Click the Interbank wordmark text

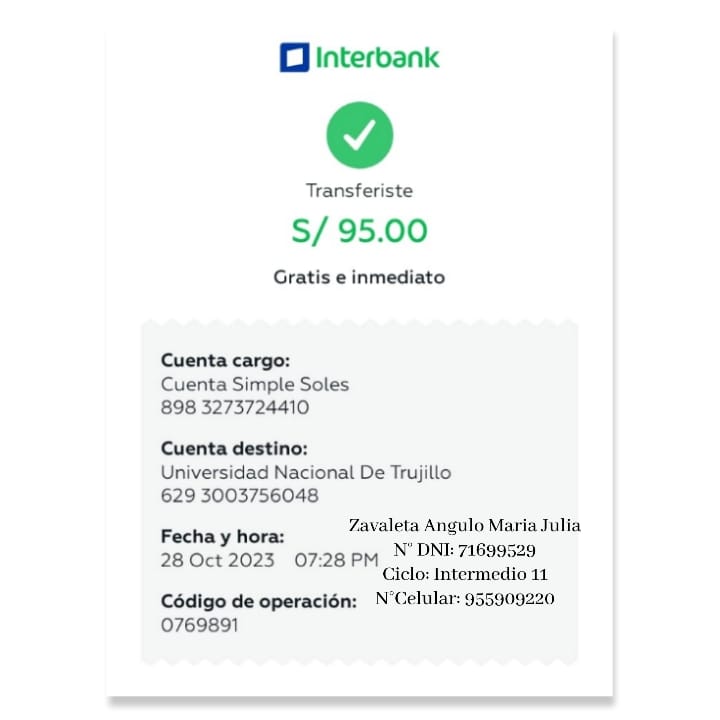click(378, 57)
